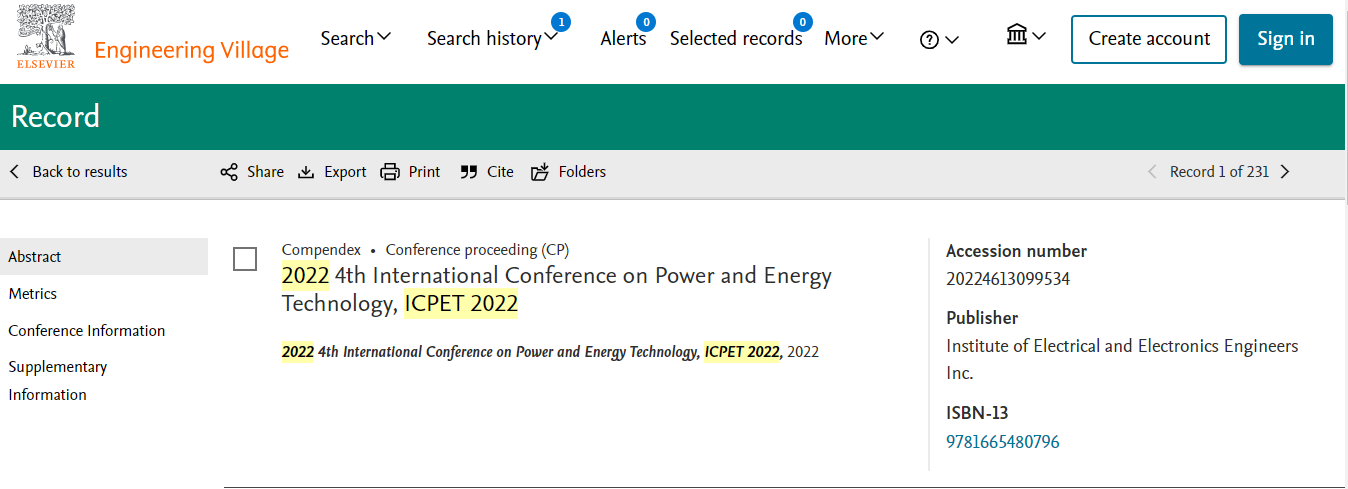Expand the Search dropdown menu
This screenshot has width=1348, height=489.
356,38
